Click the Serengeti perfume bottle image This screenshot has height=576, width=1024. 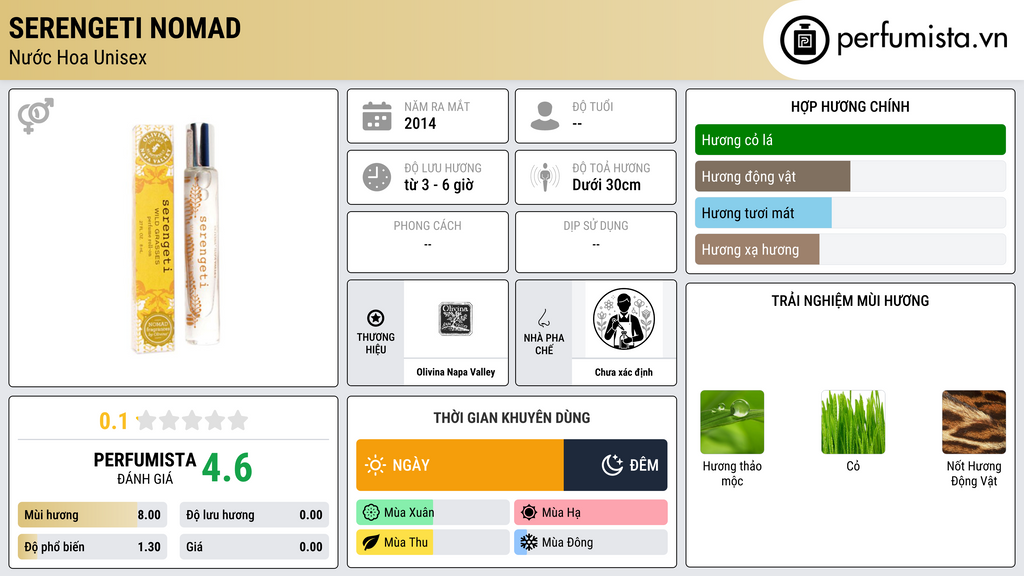click(176, 238)
